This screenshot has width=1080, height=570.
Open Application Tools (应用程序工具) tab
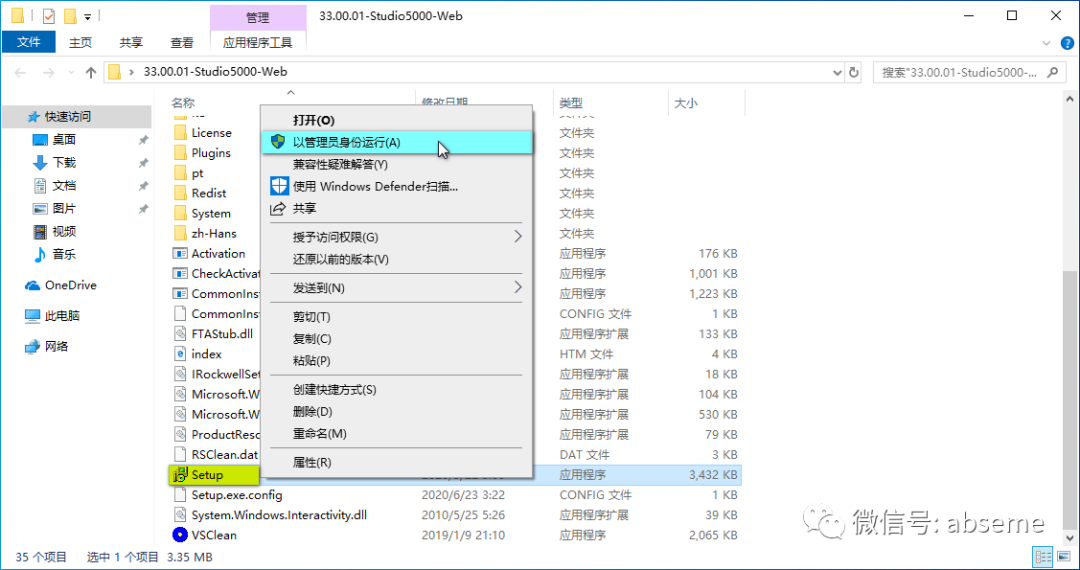pyautogui.click(x=258, y=42)
